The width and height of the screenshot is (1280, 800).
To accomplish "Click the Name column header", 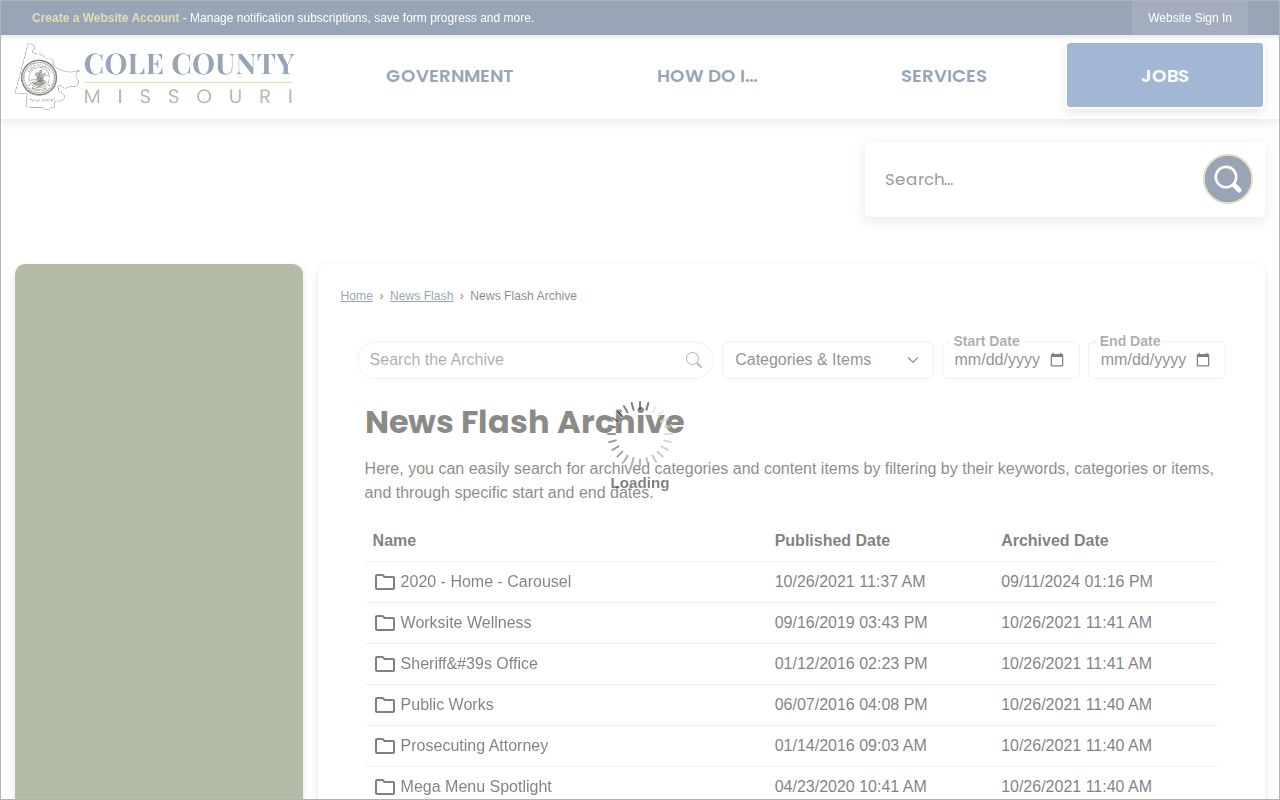I will pyautogui.click(x=394, y=540).
